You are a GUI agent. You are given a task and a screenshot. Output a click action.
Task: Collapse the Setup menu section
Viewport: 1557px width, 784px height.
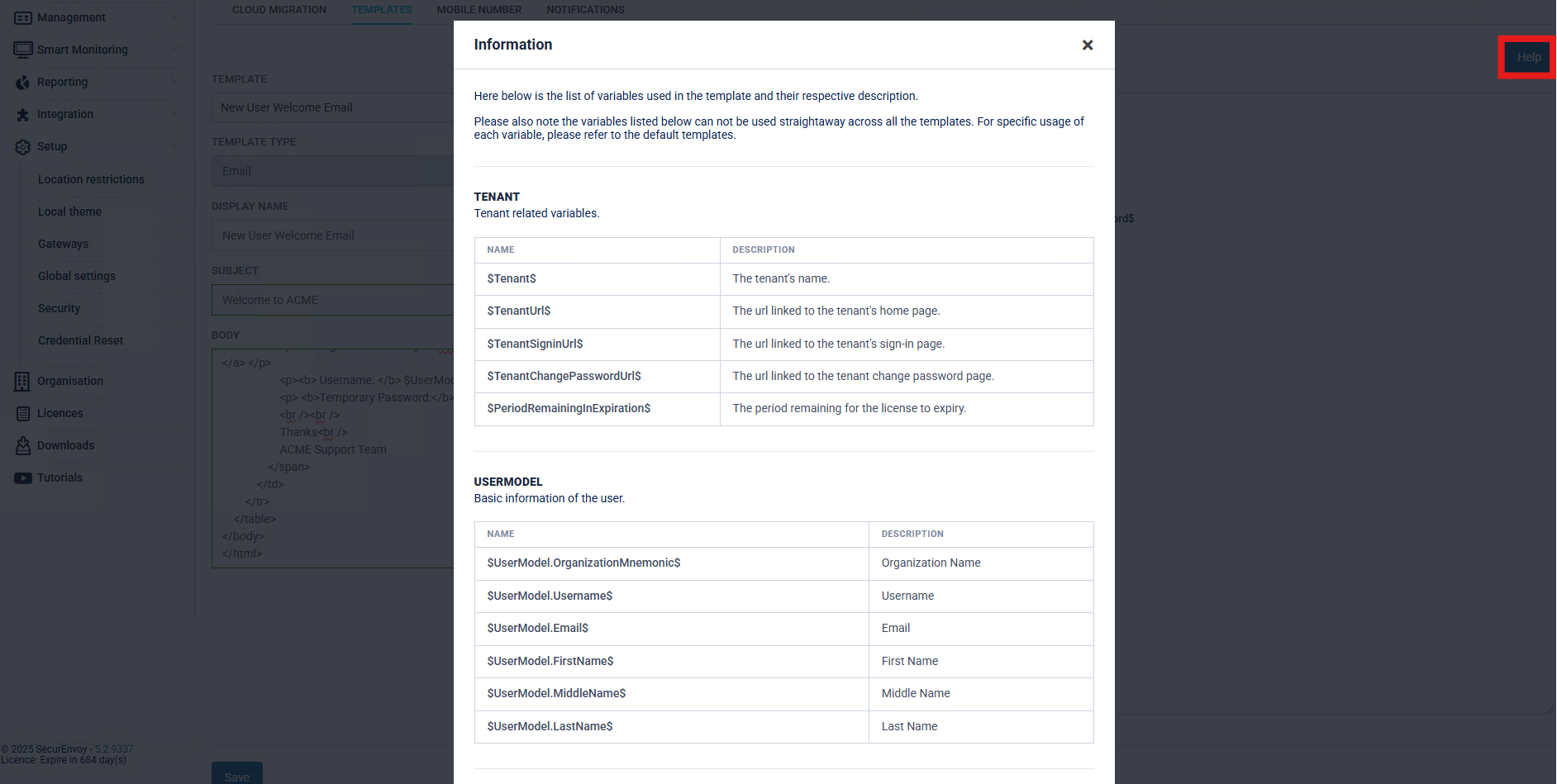pos(174,146)
